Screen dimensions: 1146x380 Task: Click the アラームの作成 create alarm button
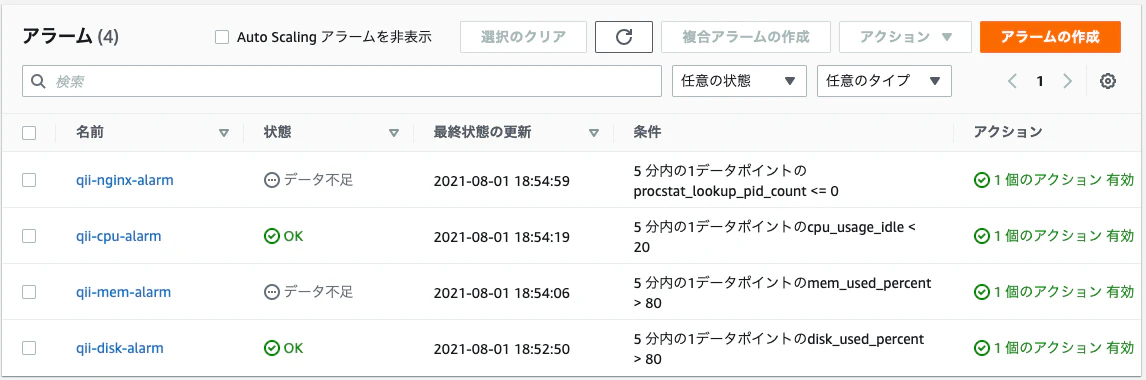pyautogui.click(x=1050, y=37)
